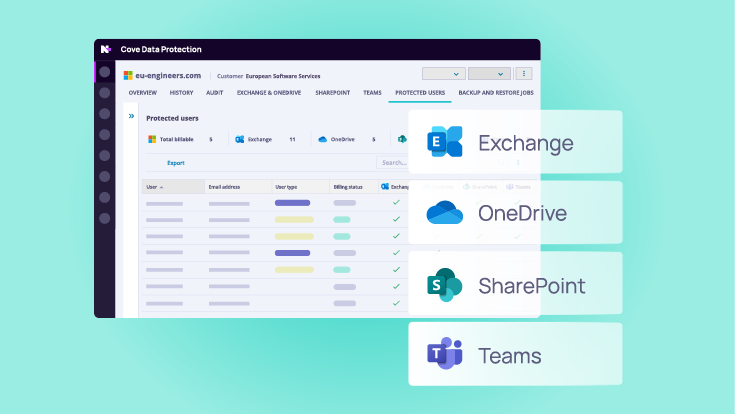
Task: Click the Cove Data Protection title
Action: click(161, 49)
